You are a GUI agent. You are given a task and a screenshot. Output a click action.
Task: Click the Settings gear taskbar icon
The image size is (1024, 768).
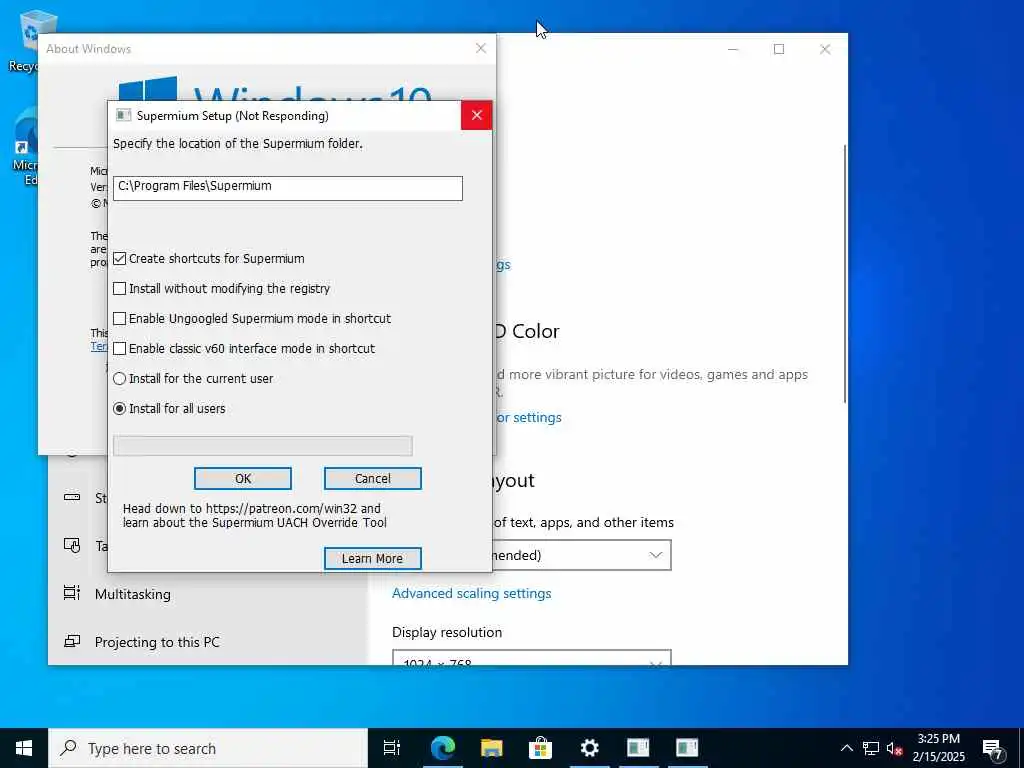tap(589, 748)
